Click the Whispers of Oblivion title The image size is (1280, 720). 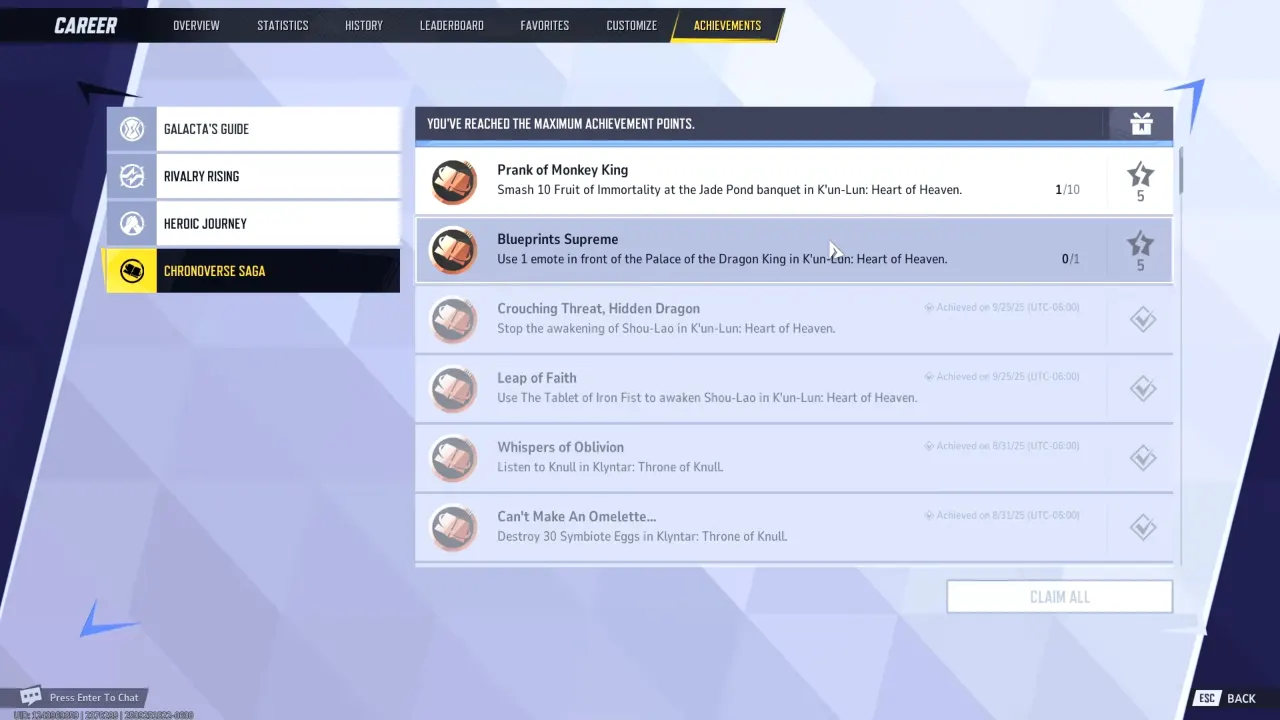(561, 447)
